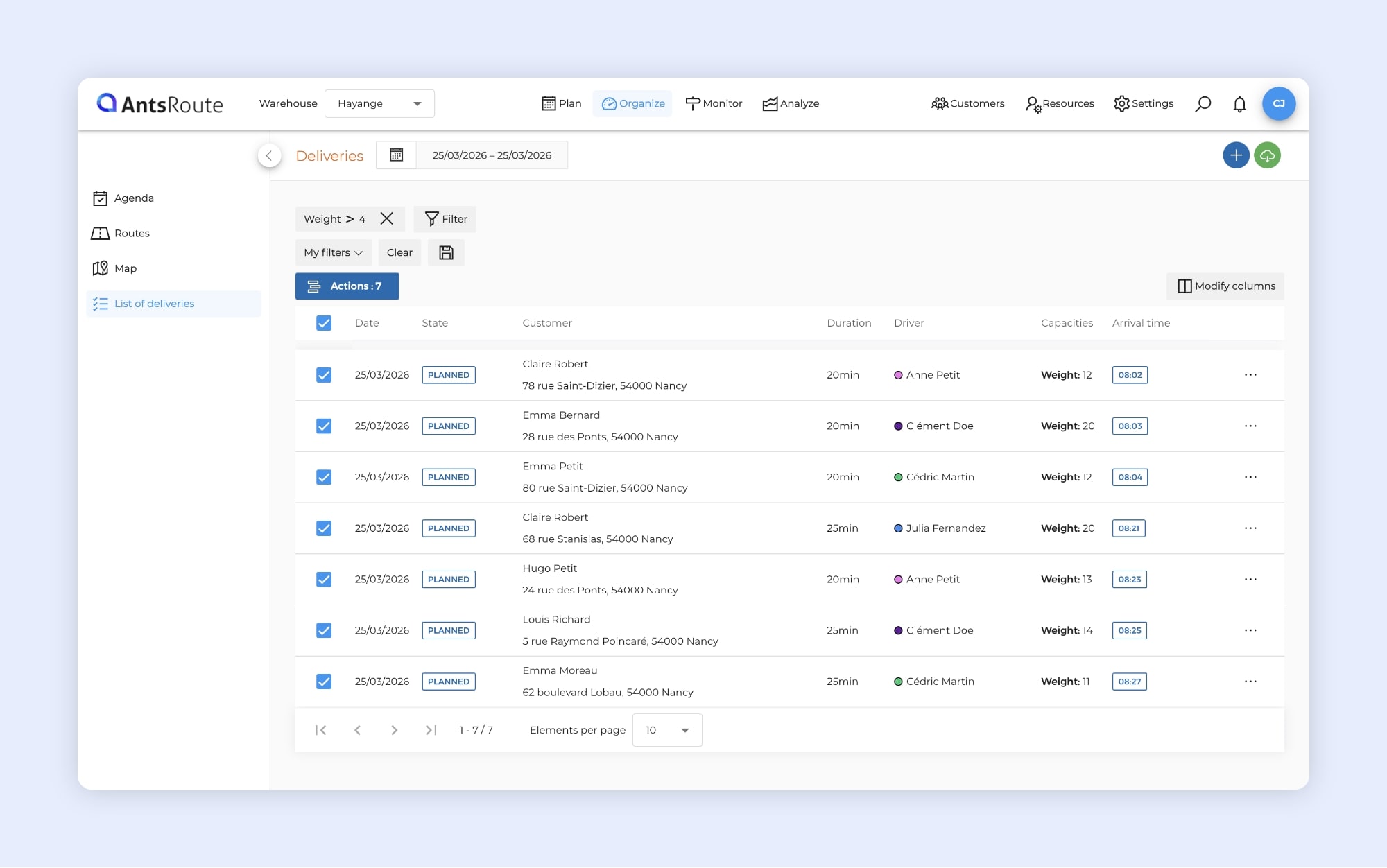This screenshot has height=868, width=1387.
Task: Toggle the select-all header checkbox
Action: (x=324, y=323)
